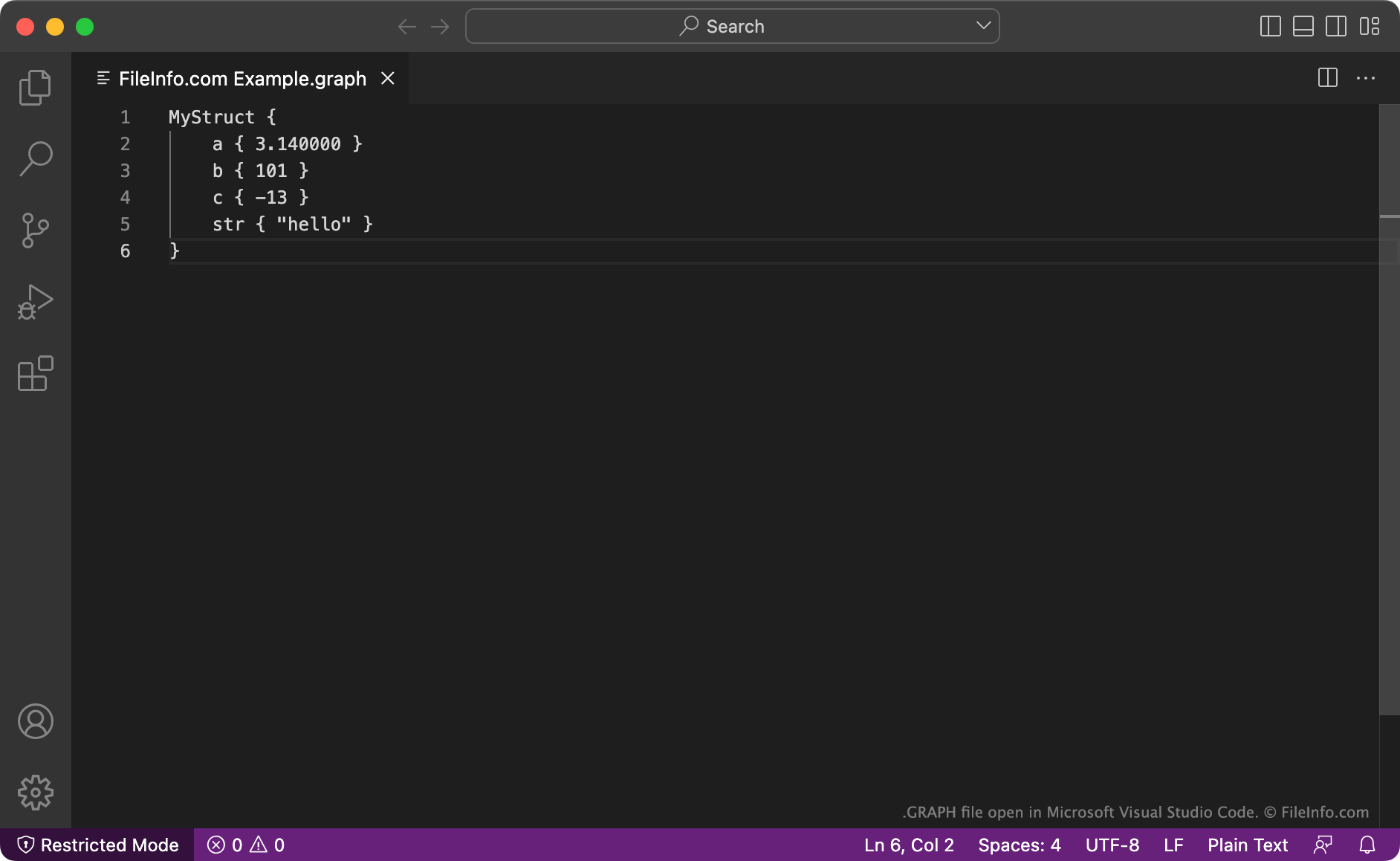Open the notifications bell
Image resolution: width=1400 pixels, height=861 pixels.
pyautogui.click(x=1368, y=845)
